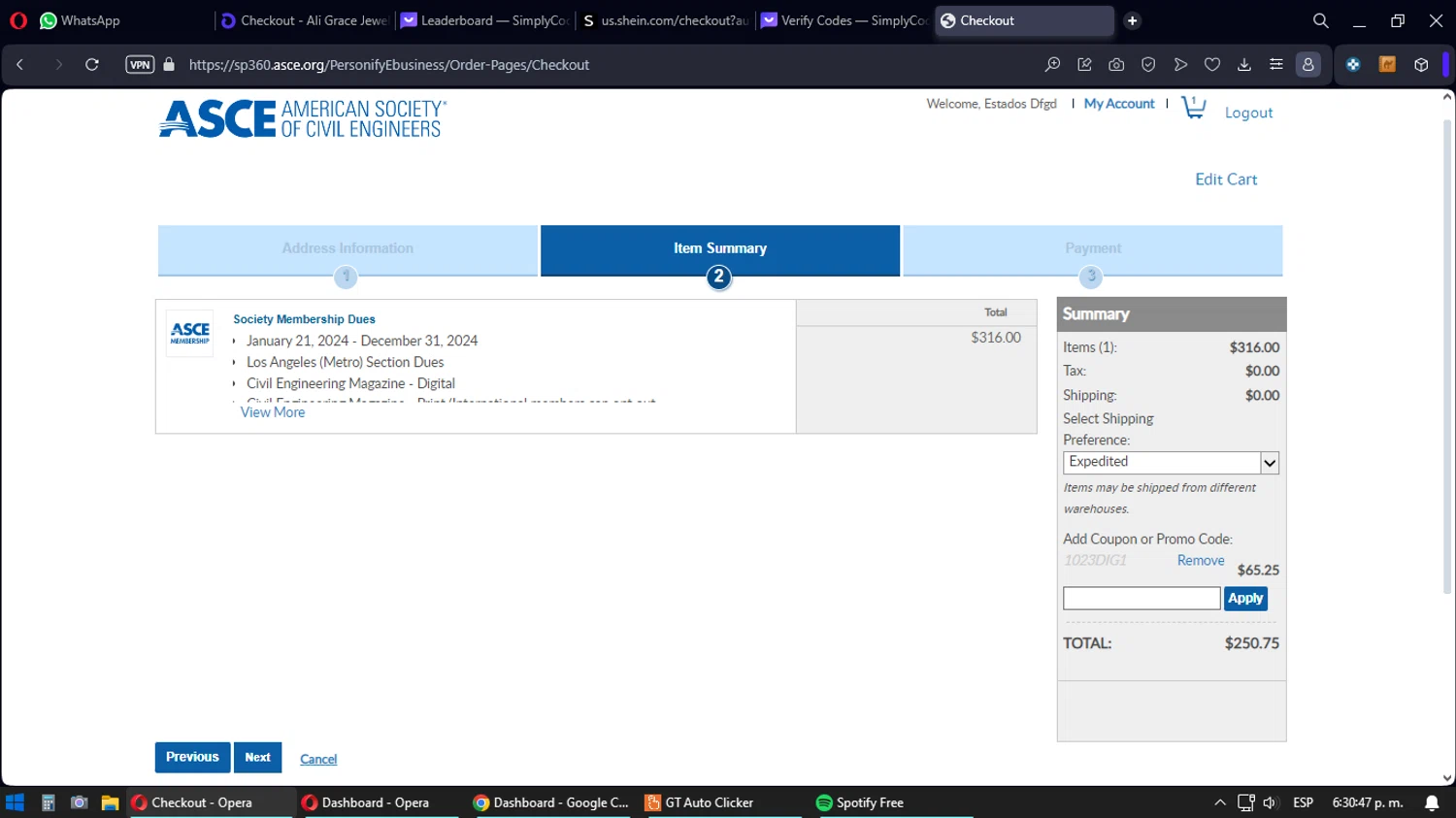Expand item details with View More
1456x818 pixels.
pos(273,412)
